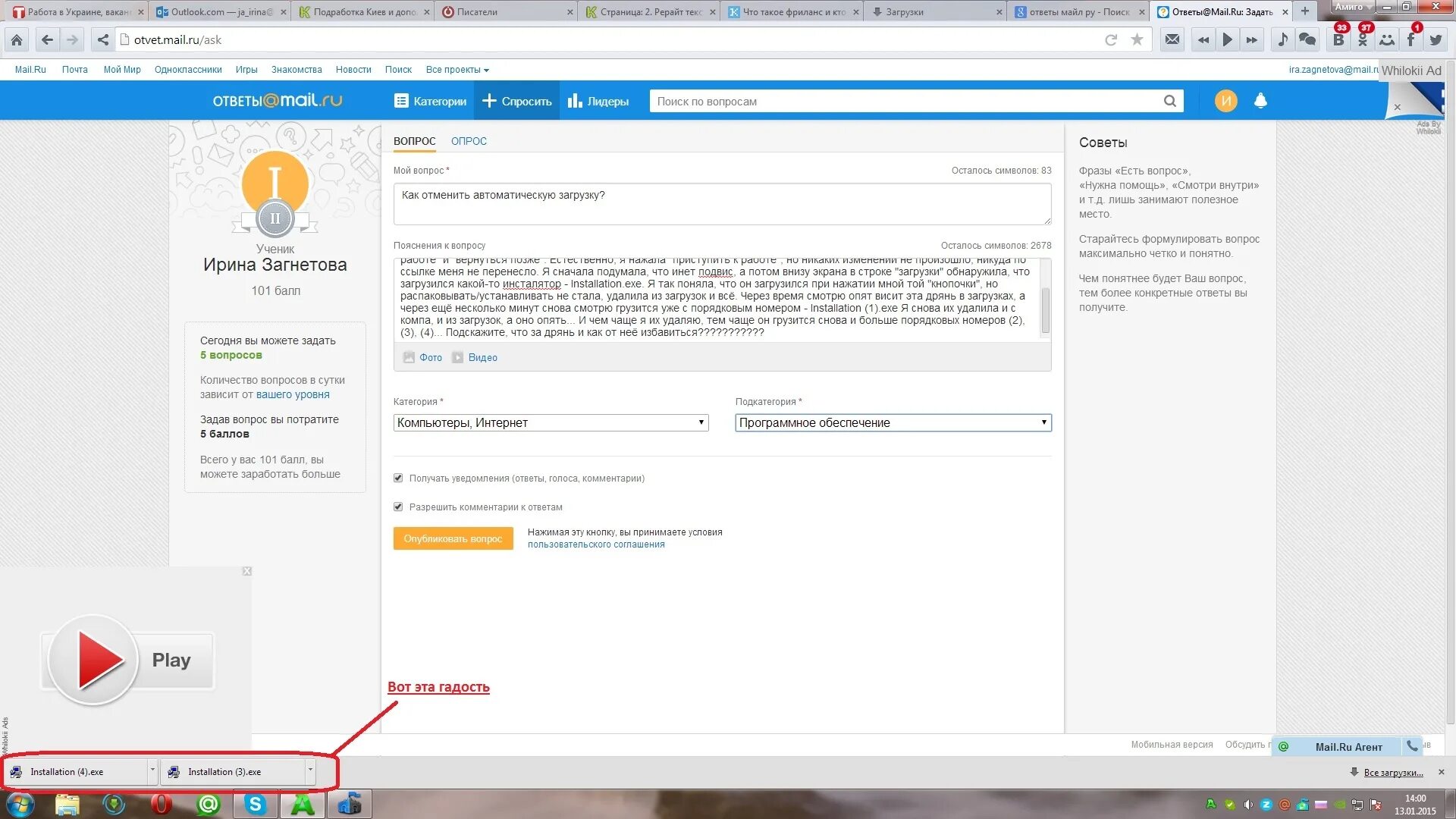The height and width of the screenshot is (819, 1456).
Task: Open Лидеры in header
Action: click(598, 101)
